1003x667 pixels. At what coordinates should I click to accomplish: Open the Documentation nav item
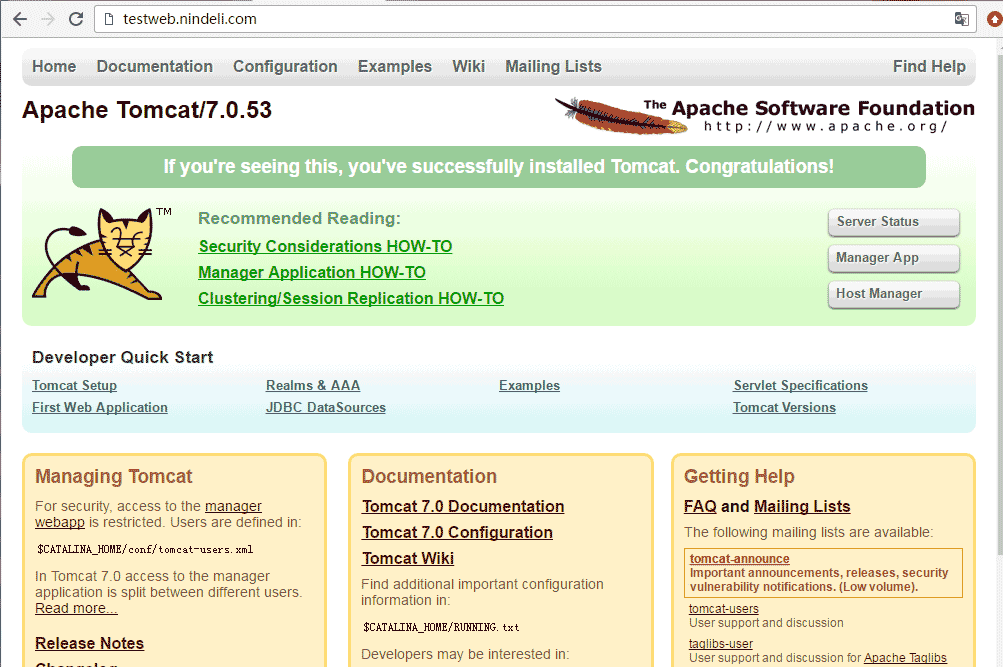point(154,67)
